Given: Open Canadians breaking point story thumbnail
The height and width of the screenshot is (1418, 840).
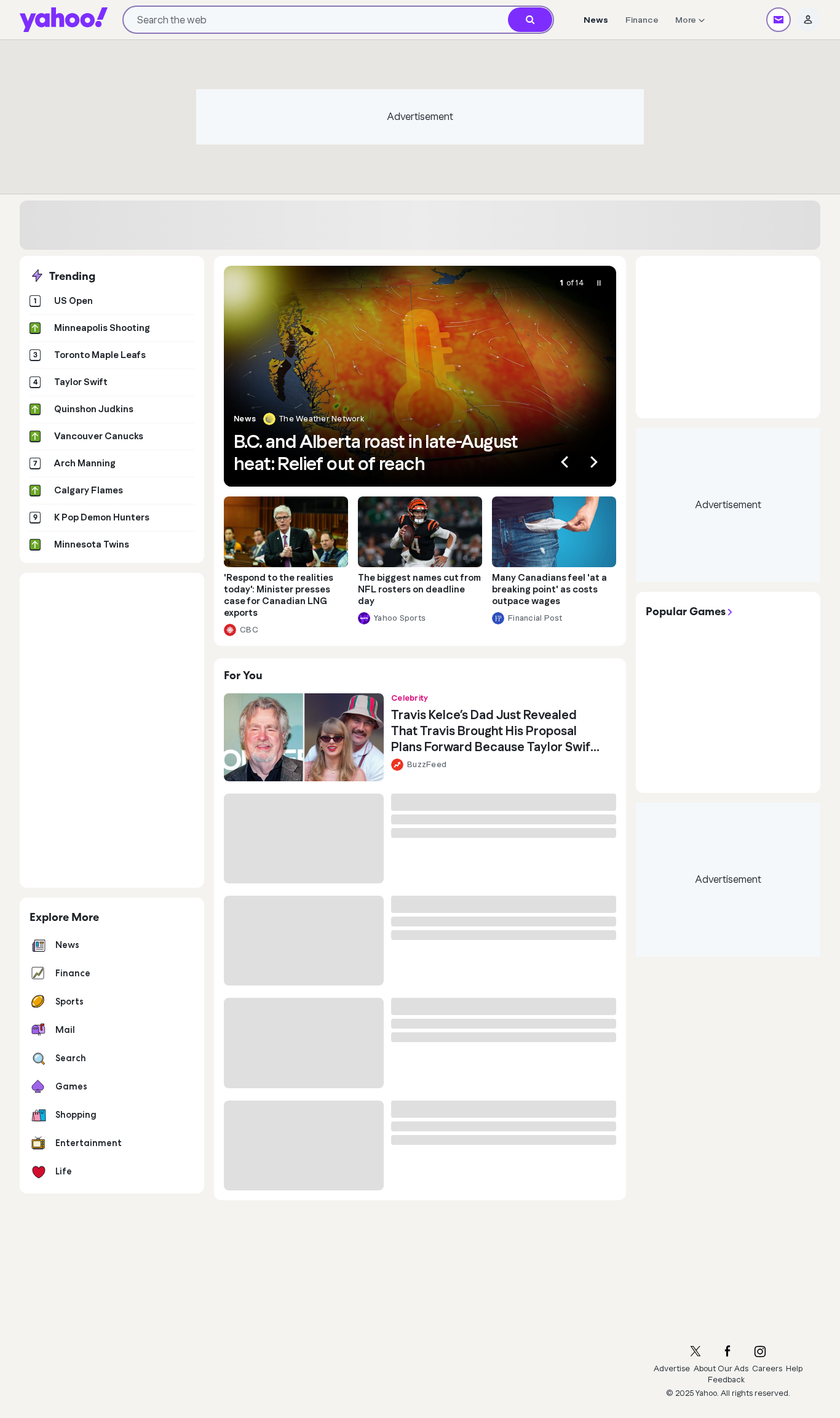Looking at the screenshot, I should click(x=554, y=532).
